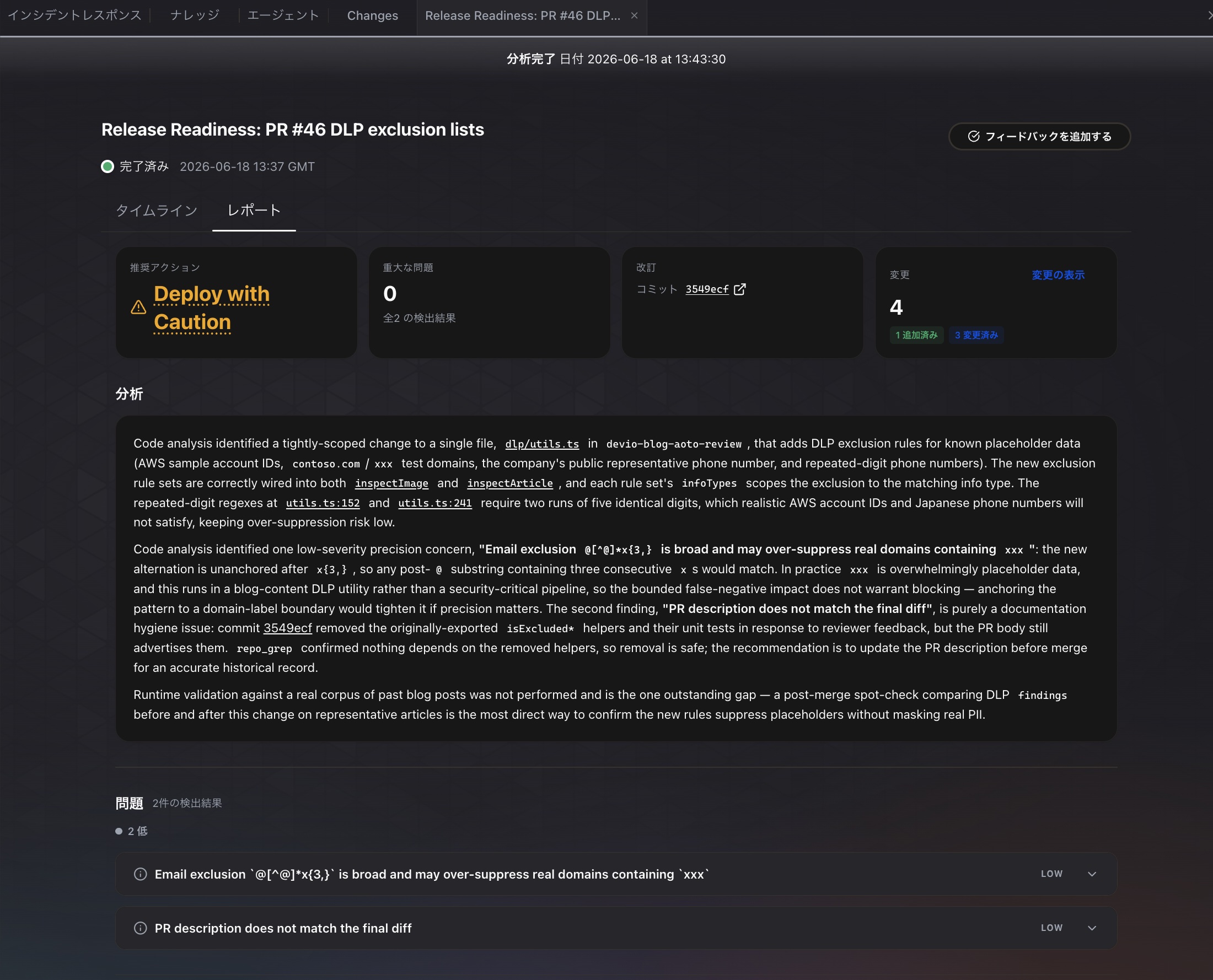Open commit 3549ecf link in 改訂 card
Viewport: 1213px width, 980px height.
point(707,289)
